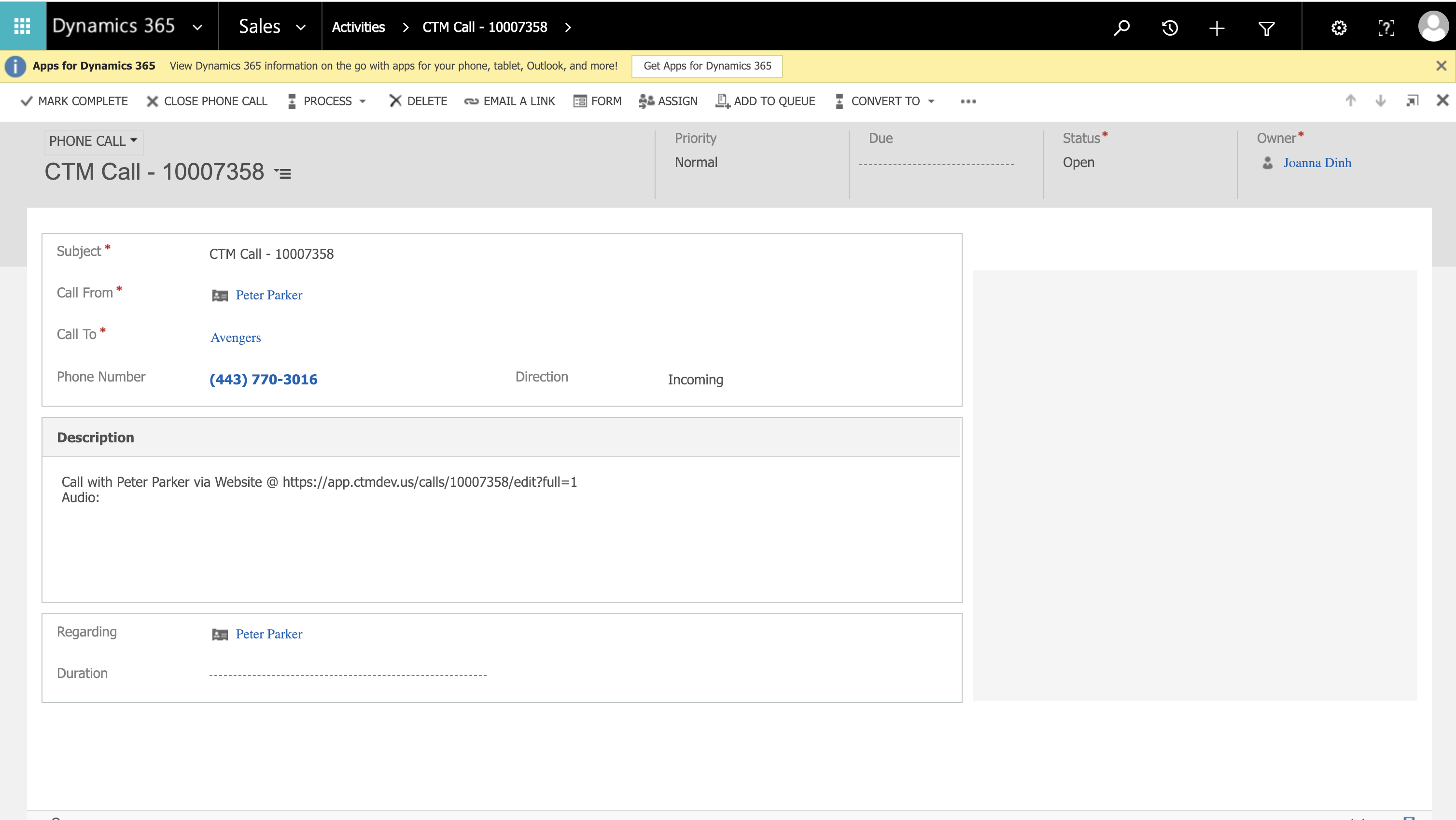The width and height of the screenshot is (1456, 820).
Task: Click Mark Complete in command bar
Action: [x=74, y=101]
